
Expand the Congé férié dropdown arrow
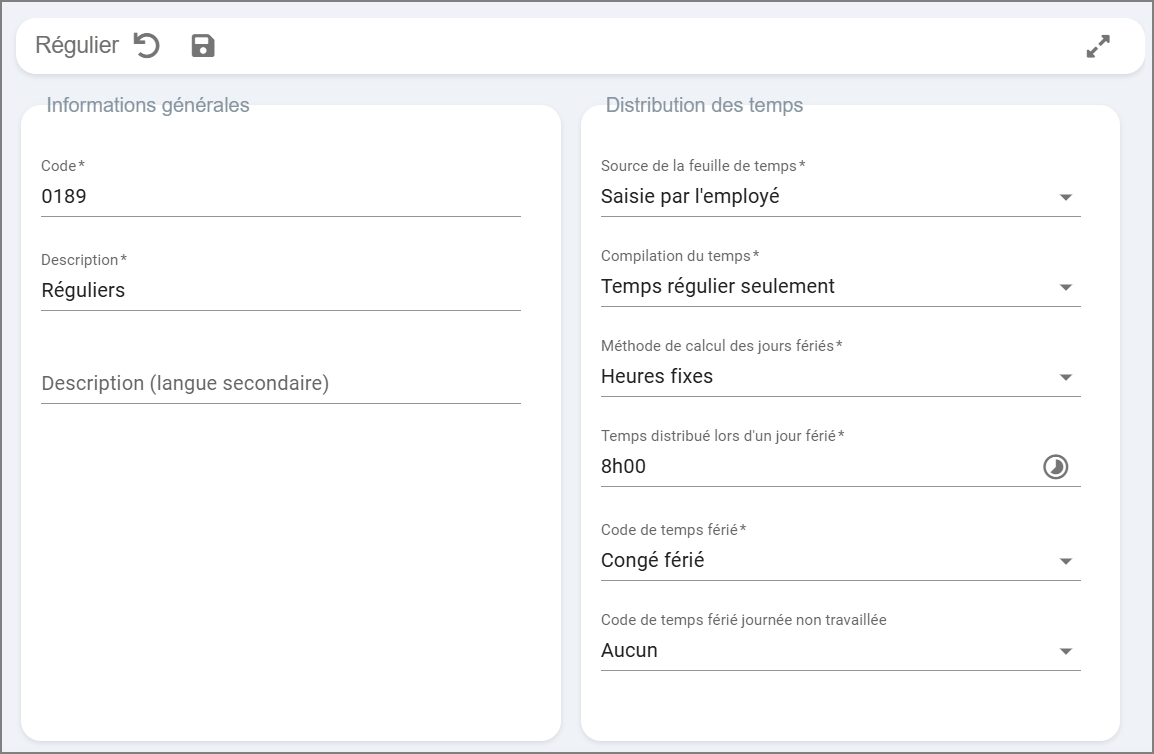pos(1065,561)
